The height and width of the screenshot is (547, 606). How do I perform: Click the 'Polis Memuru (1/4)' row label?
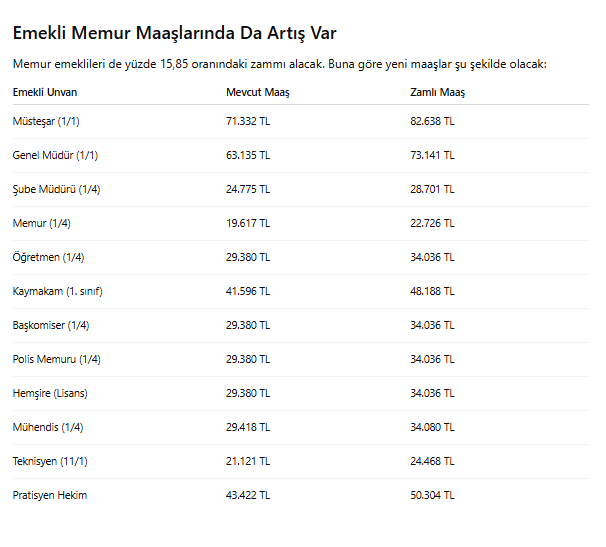(56, 359)
